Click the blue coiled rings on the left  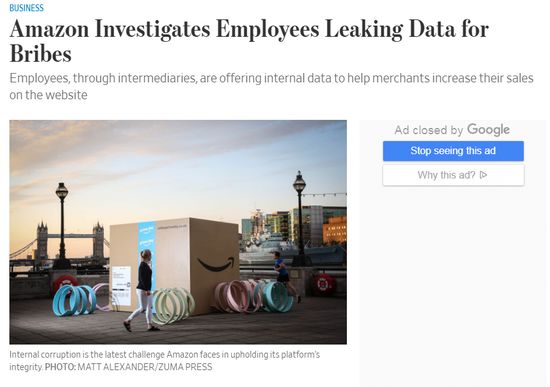coord(74,300)
